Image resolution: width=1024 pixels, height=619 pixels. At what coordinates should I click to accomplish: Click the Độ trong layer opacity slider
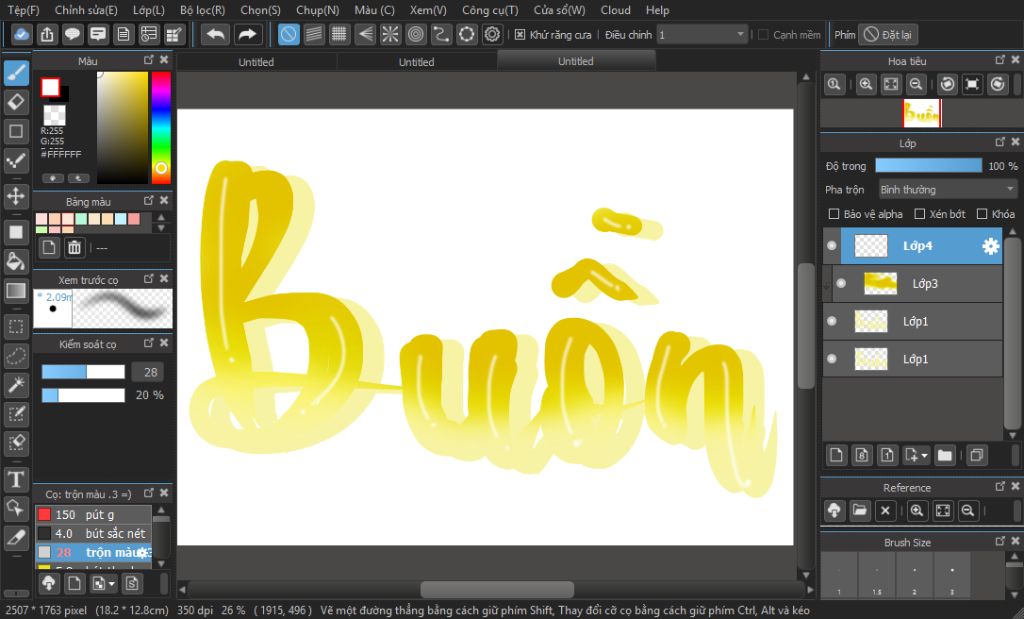point(928,166)
